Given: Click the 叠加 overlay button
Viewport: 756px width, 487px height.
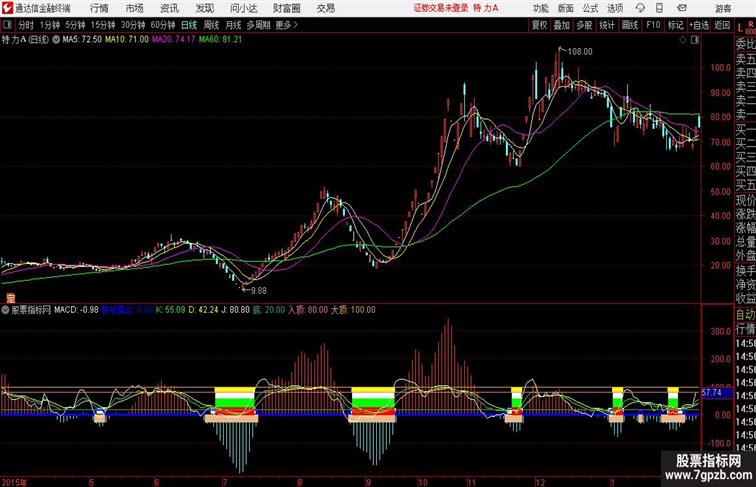Looking at the screenshot, I should point(562,25).
